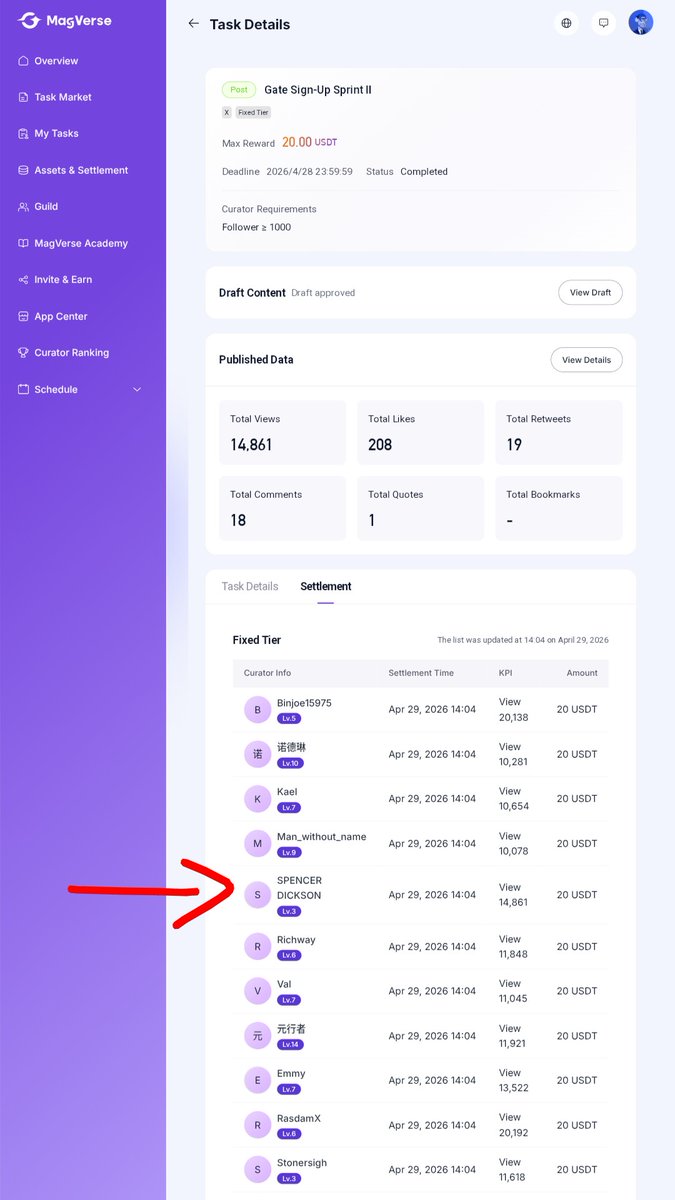
Task: Click the 元行者 curator avatar
Action: pyautogui.click(x=258, y=1036)
